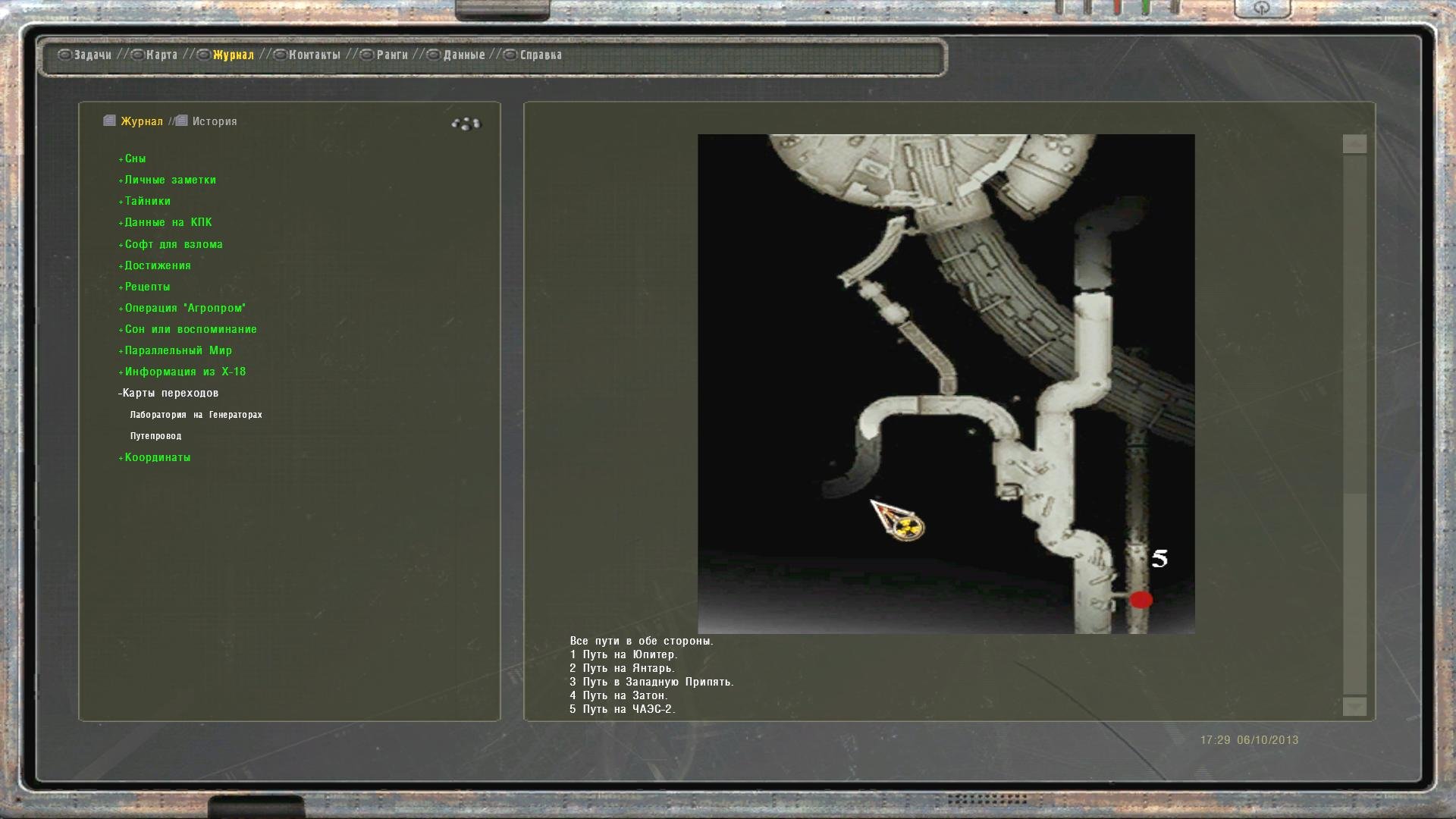The width and height of the screenshot is (1456, 819).
Task: Click the round icon beside Контакты
Action: pyautogui.click(x=280, y=55)
